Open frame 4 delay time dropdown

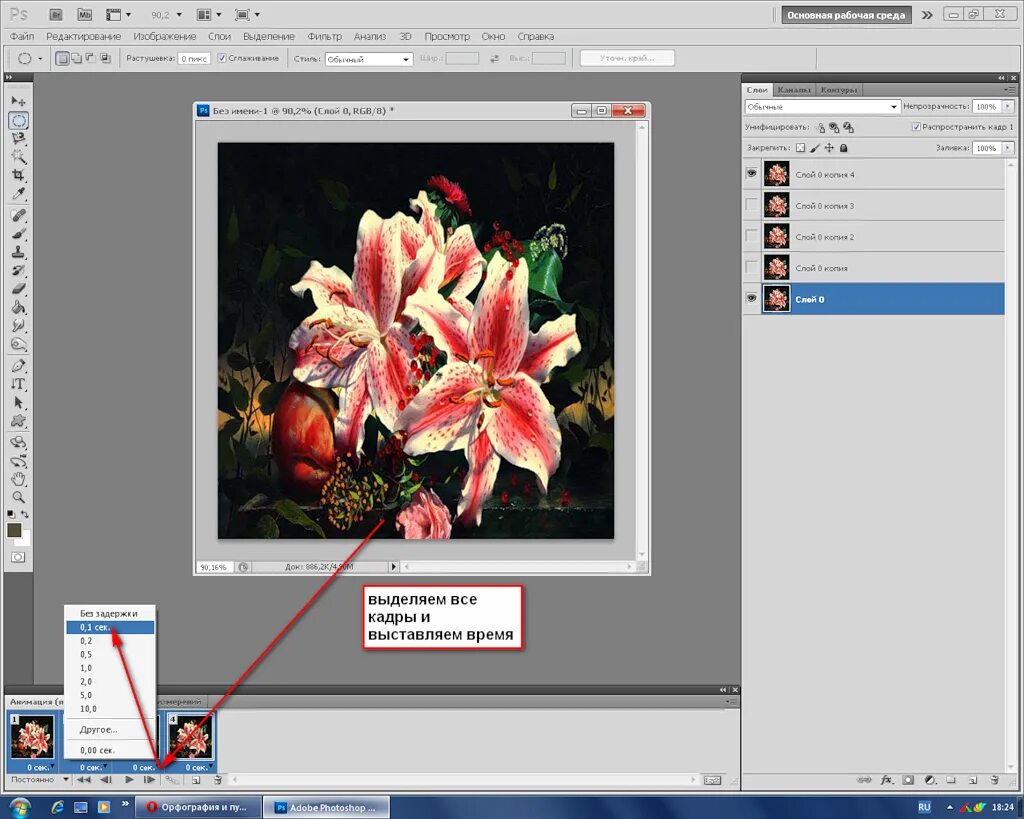click(x=198, y=767)
